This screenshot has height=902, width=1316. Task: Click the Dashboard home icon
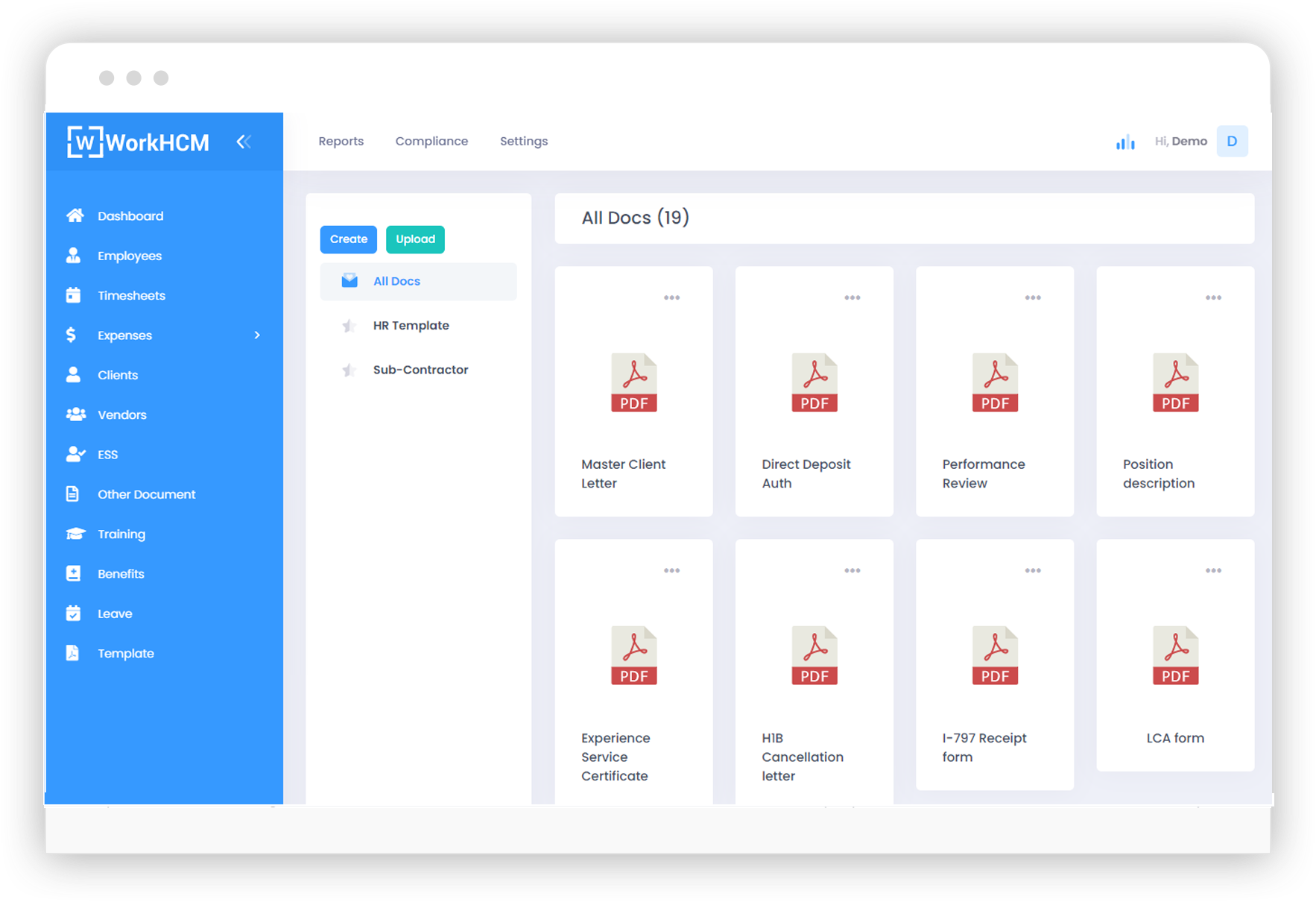click(75, 215)
